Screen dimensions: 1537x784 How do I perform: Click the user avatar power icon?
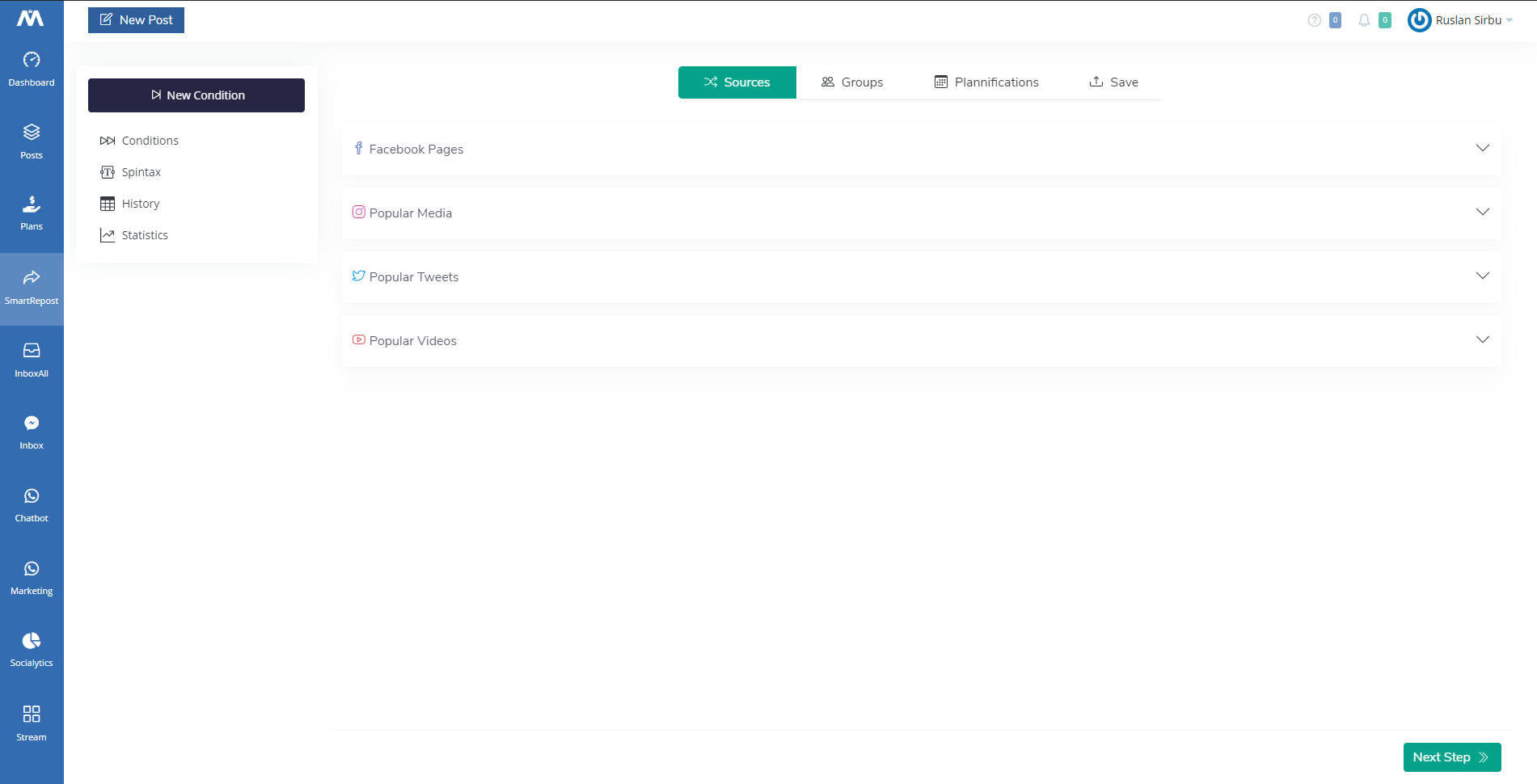[x=1420, y=20]
